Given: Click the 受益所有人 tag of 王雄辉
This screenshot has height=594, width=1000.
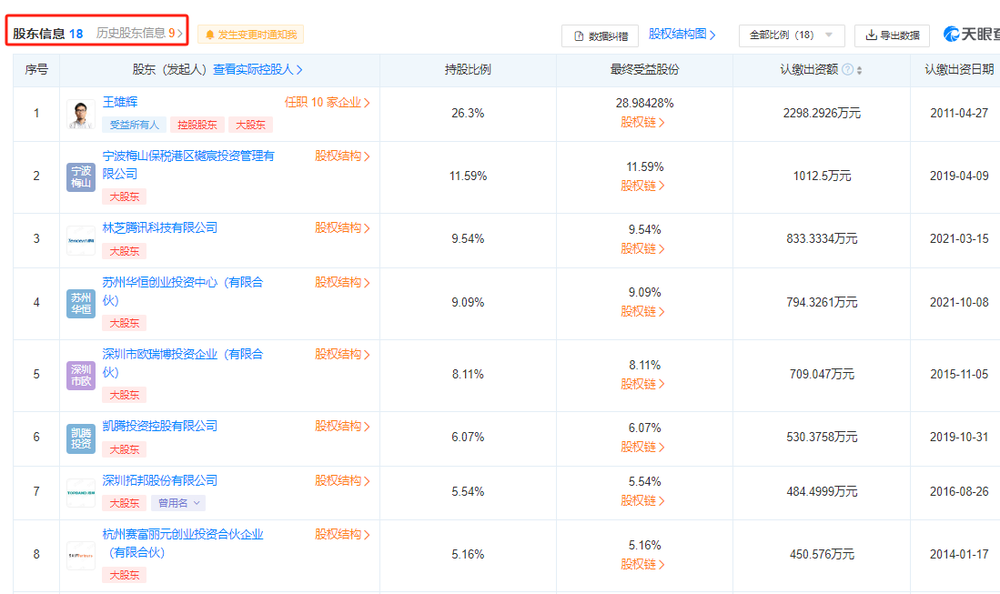Looking at the screenshot, I should point(134,124).
